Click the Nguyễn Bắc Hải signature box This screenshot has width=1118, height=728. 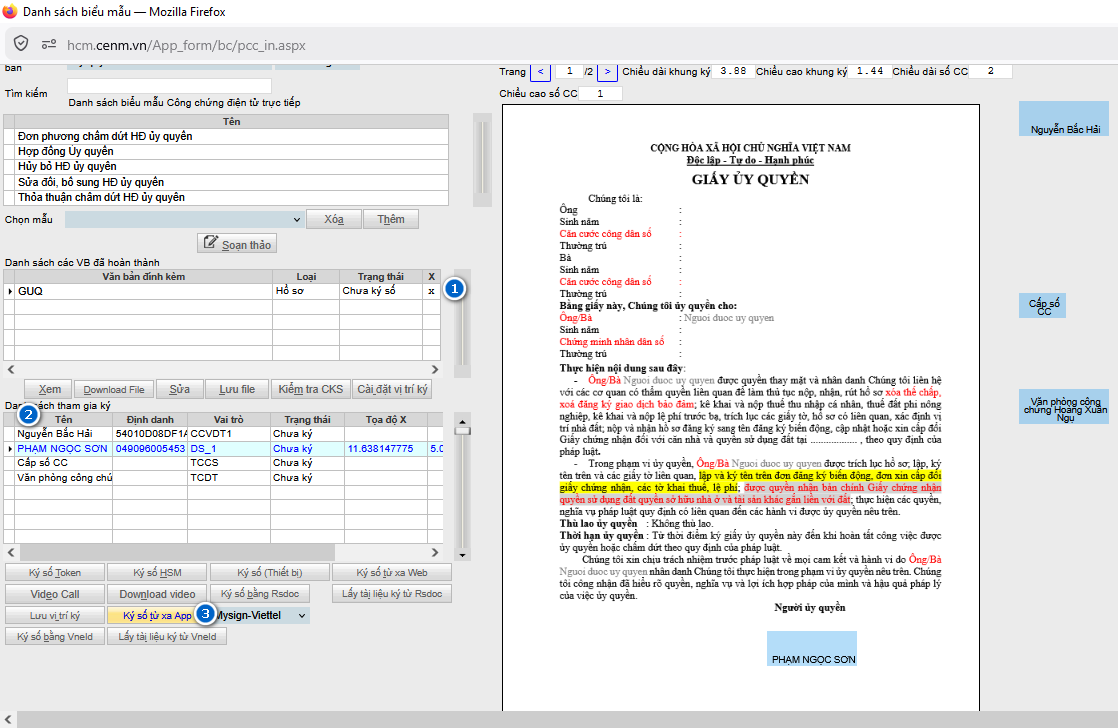pyautogui.click(x=1064, y=118)
